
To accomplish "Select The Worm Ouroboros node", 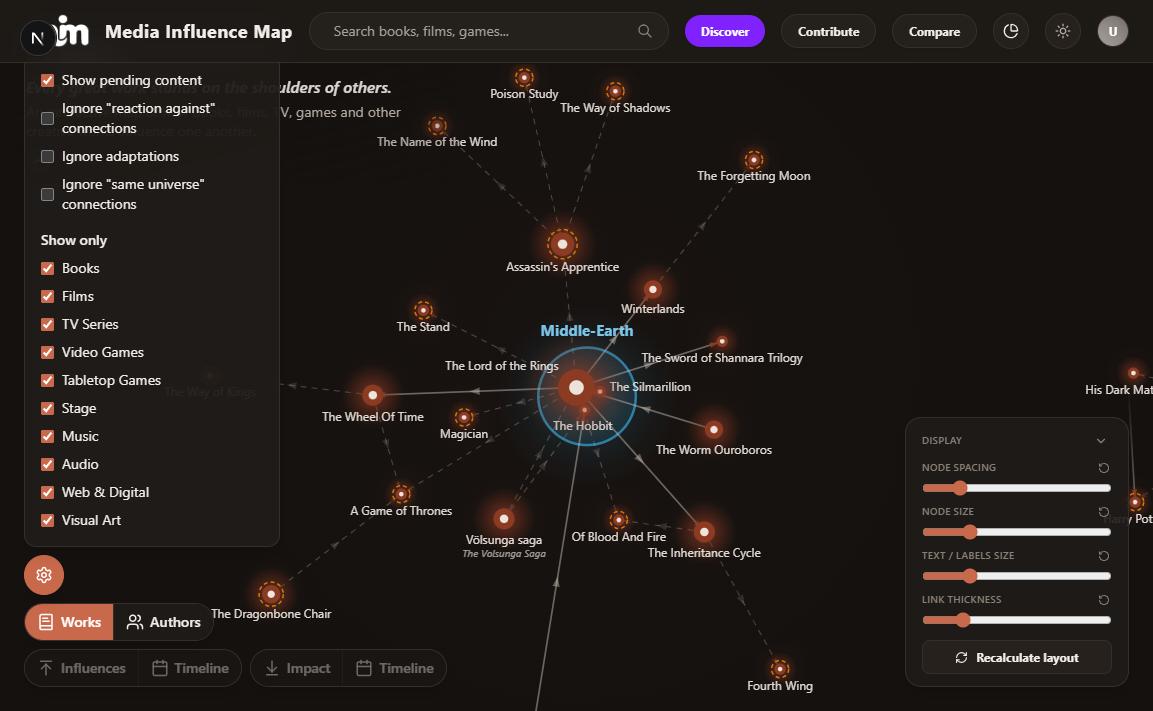I will [713, 429].
